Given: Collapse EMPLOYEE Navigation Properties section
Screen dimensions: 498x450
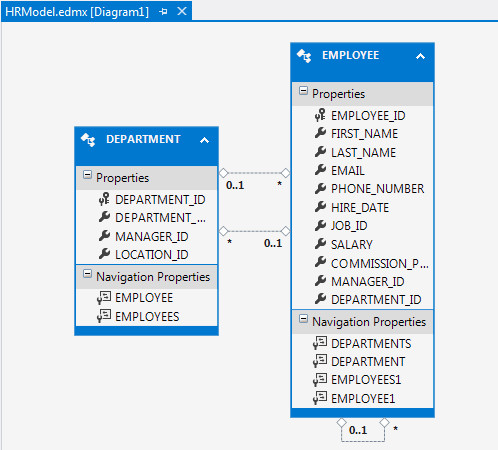Looking at the screenshot, I should click(x=303, y=319).
